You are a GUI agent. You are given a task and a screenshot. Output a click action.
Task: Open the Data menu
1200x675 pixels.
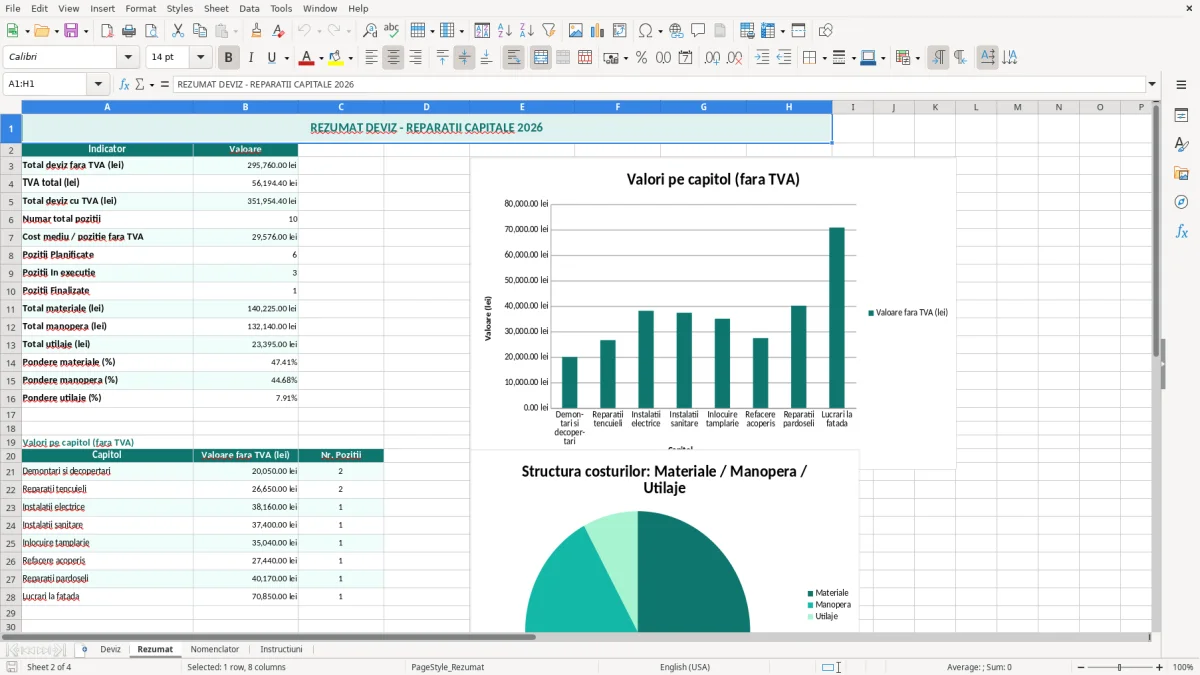click(249, 8)
